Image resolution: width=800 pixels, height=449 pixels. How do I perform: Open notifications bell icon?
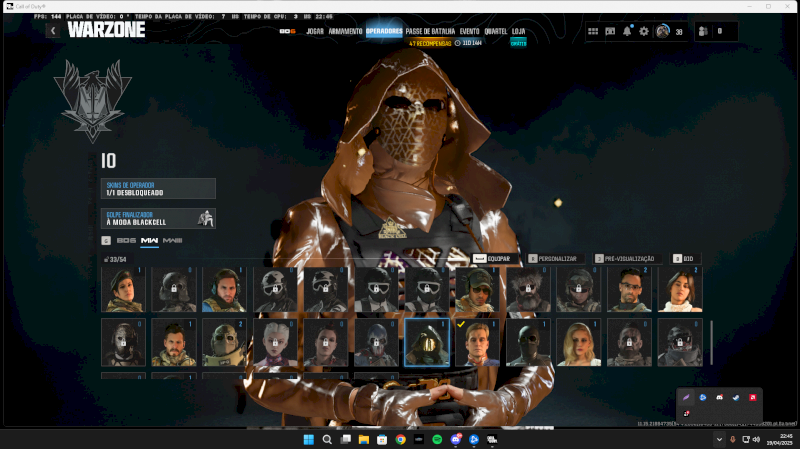pyautogui.click(x=627, y=31)
